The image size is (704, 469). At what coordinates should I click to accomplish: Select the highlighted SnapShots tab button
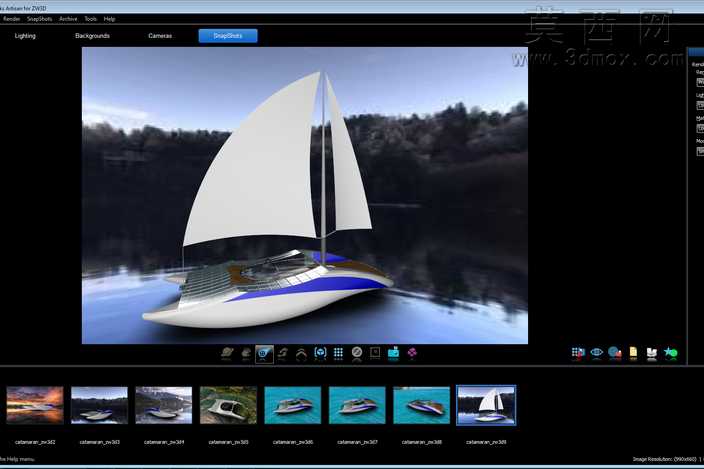point(228,36)
